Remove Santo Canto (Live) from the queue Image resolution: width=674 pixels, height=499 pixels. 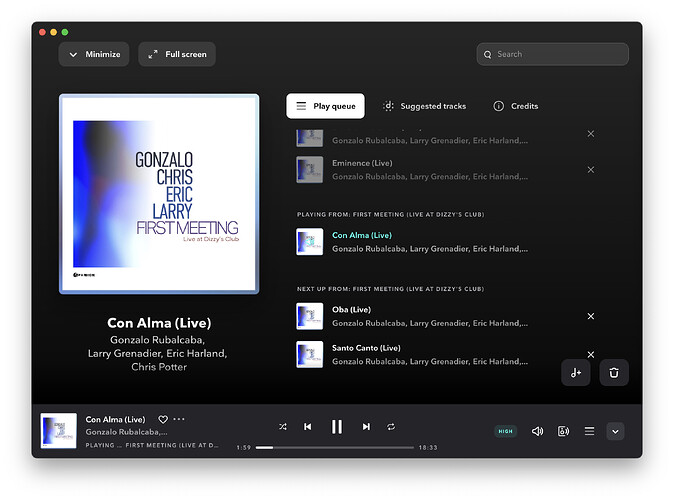pyautogui.click(x=591, y=355)
